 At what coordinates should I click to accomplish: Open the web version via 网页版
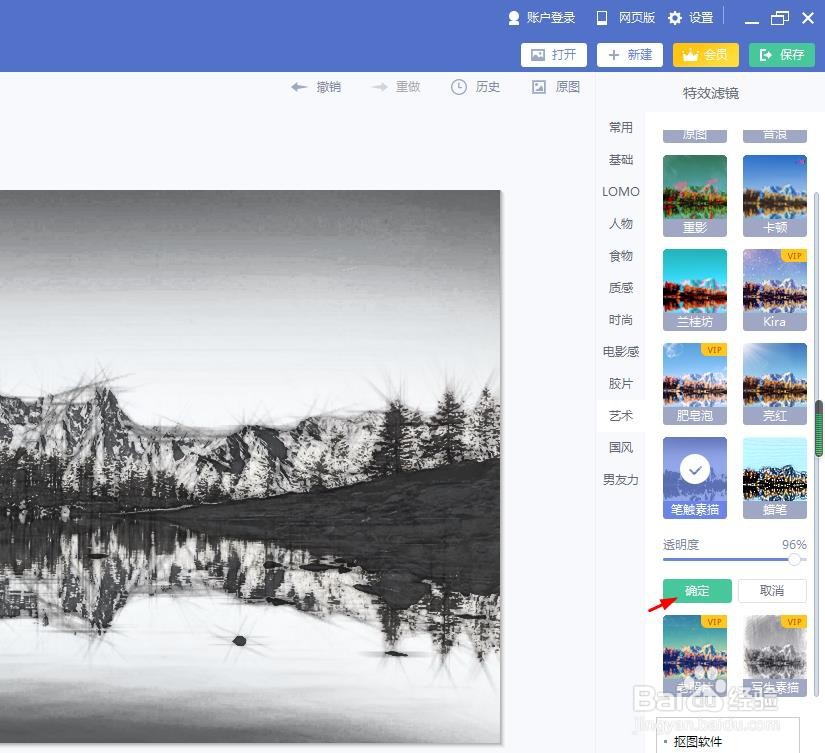[x=626, y=18]
